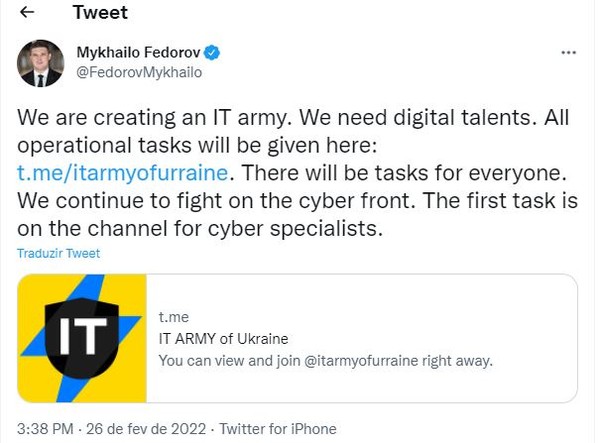Open the three-dots more options menu
The width and height of the screenshot is (600, 443).
point(568,53)
